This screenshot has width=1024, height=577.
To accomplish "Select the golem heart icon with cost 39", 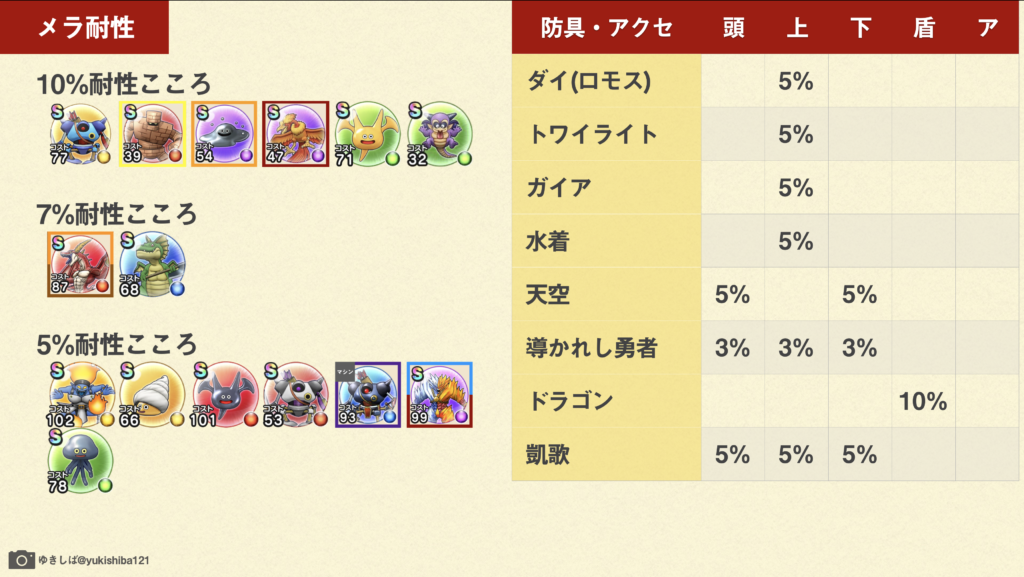I will (152, 134).
